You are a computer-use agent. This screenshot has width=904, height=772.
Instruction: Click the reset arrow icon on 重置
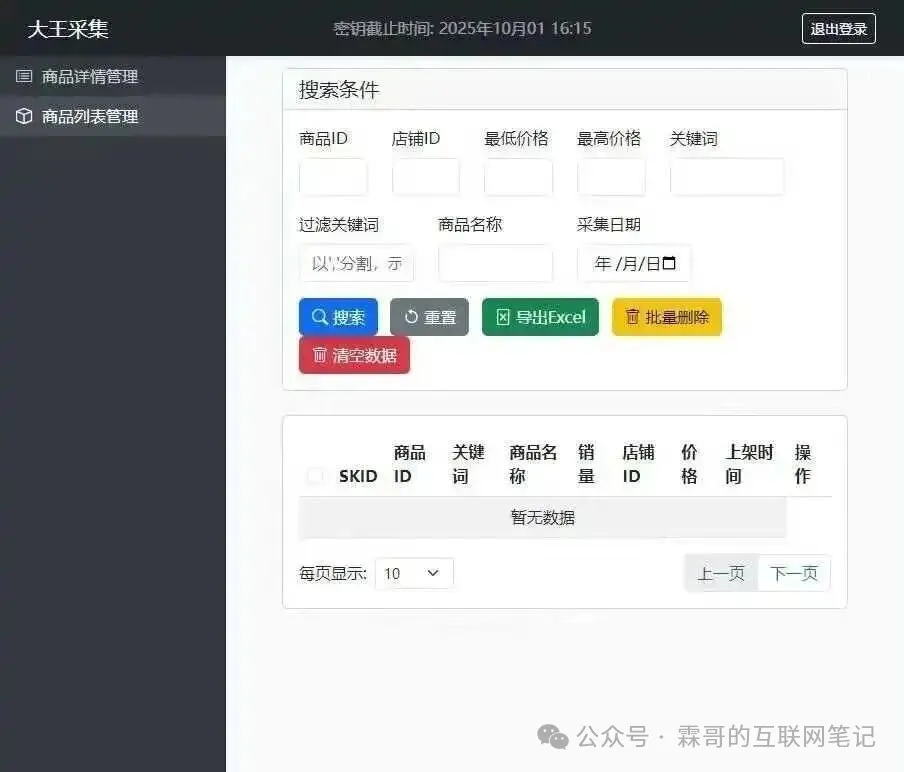coord(411,317)
